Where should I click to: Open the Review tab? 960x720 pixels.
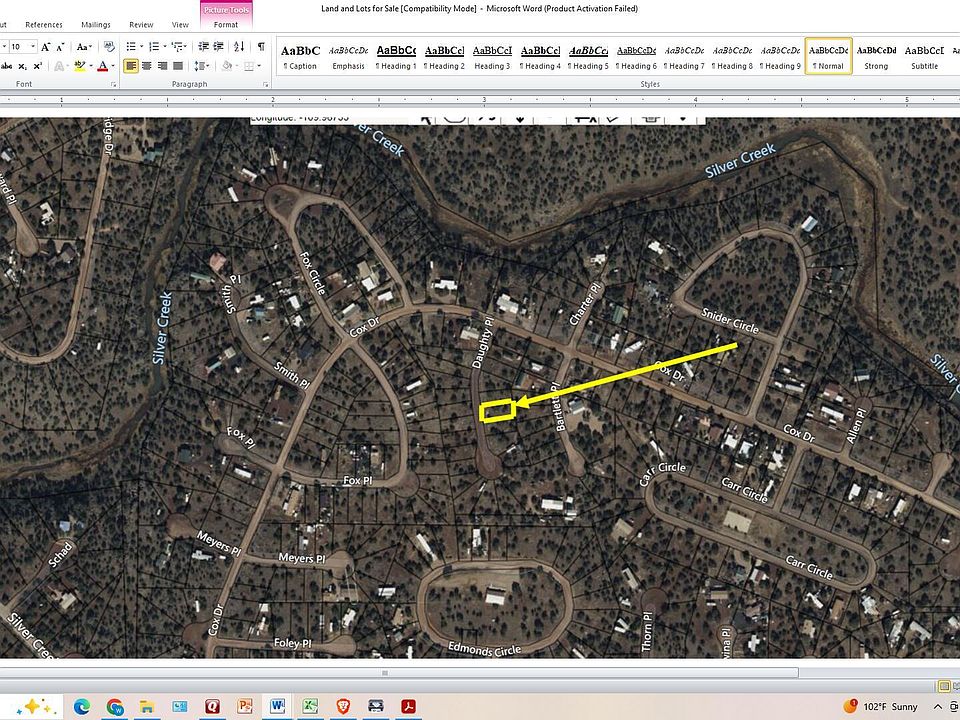point(141,24)
